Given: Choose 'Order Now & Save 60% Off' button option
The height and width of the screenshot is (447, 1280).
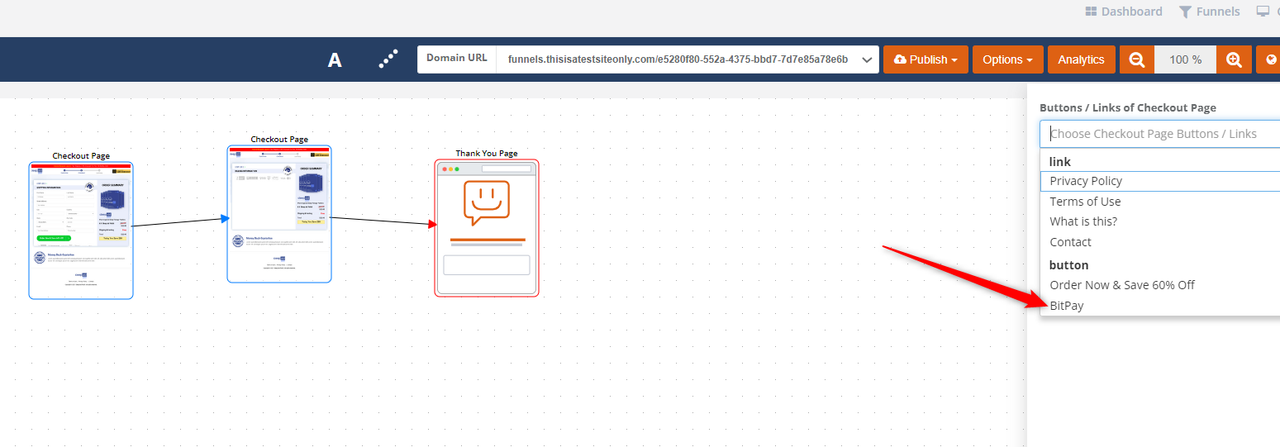Looking at the screenshot, I should 1122,285.
